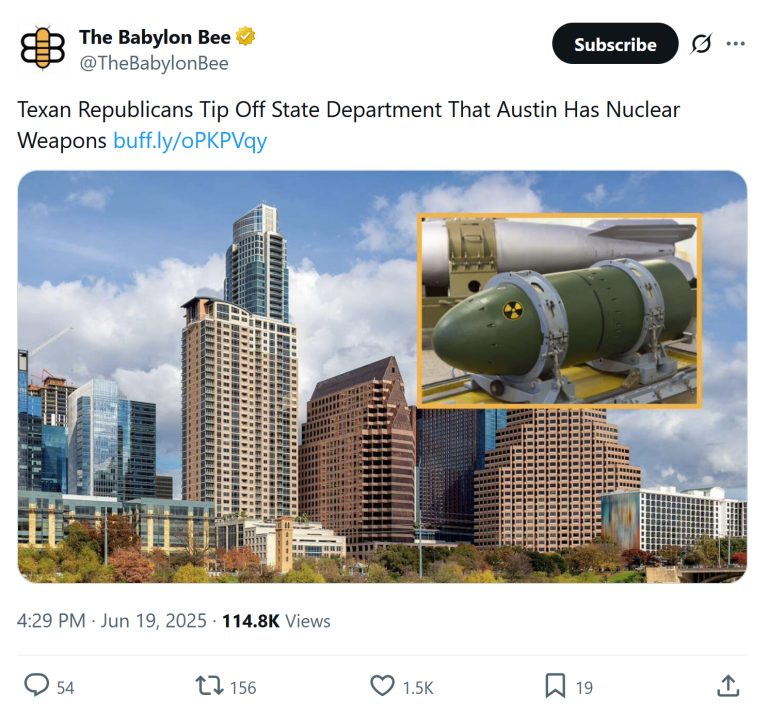
Task: View the 114.8K Views analytics
Action: tap(276, 621)
